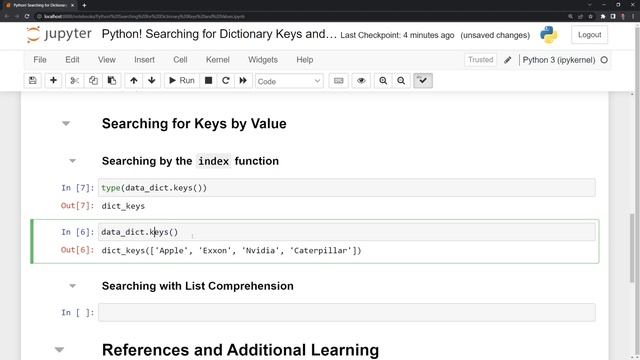Click the Logout button
640x360 pixels.
pos(589,35)
